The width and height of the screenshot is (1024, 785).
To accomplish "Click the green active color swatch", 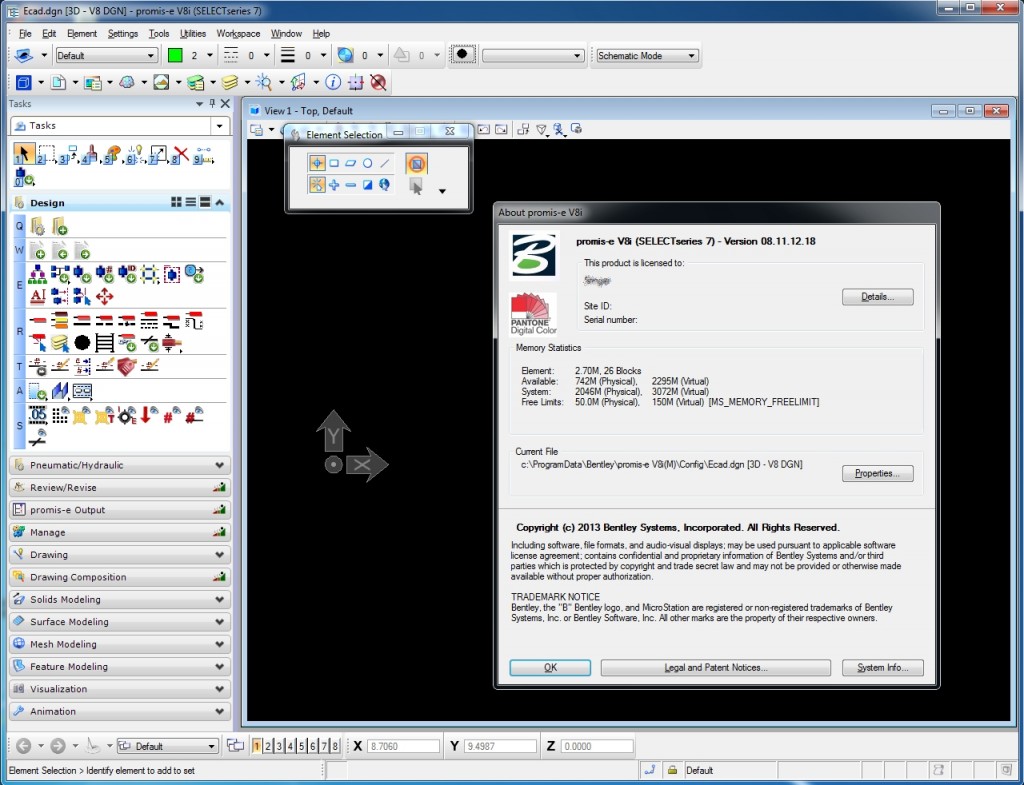I will [x=175, y=56].
